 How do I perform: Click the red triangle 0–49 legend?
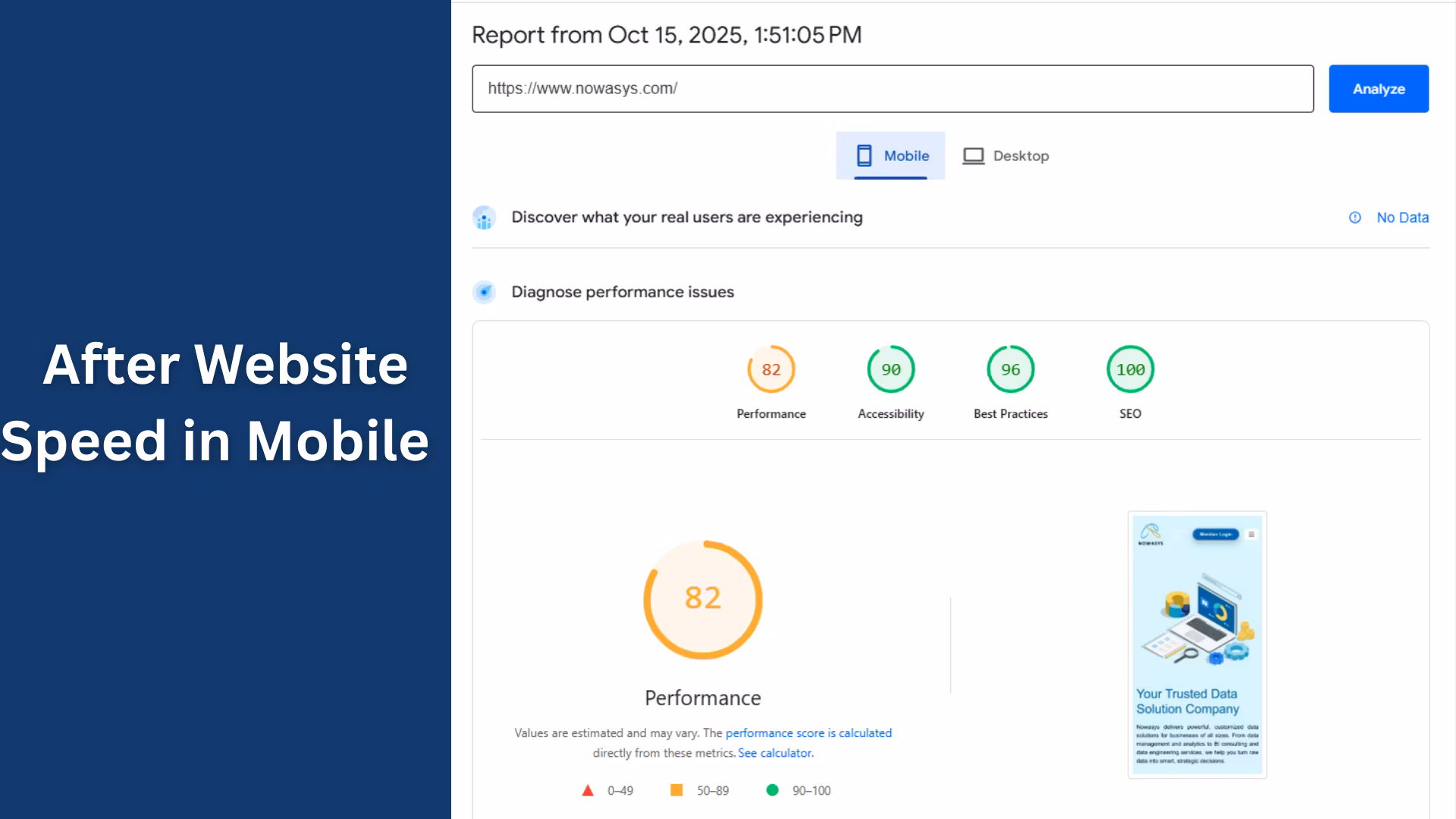click(588, 790)
